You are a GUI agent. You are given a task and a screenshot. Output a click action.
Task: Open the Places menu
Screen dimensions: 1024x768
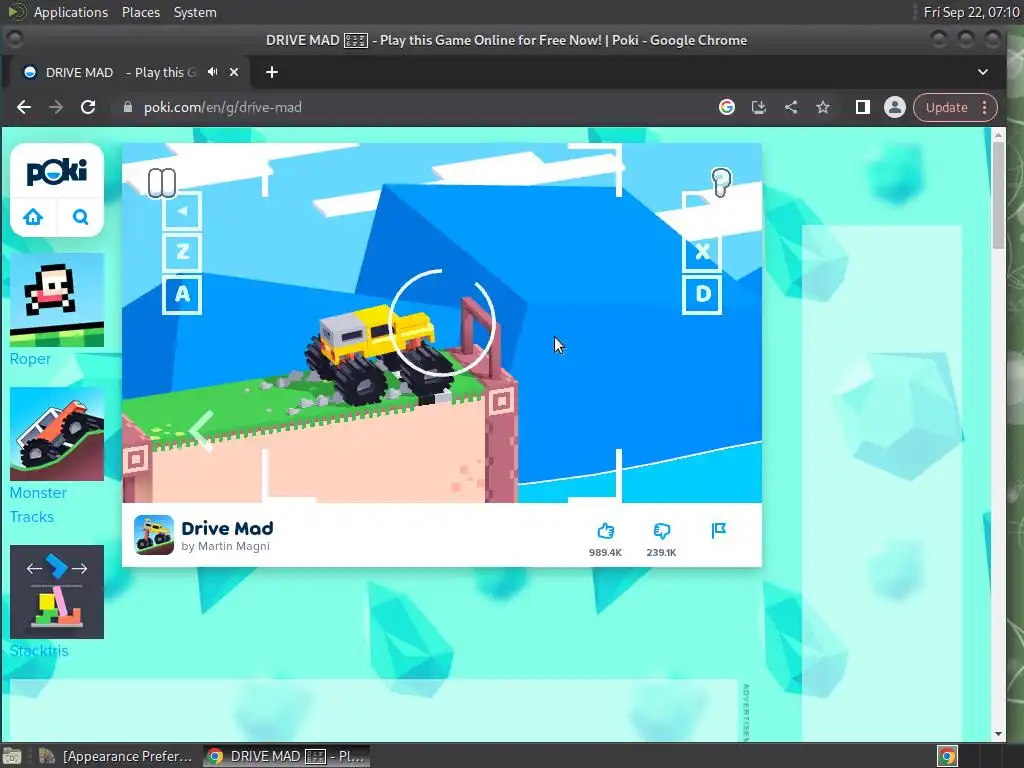pos(140,12)
